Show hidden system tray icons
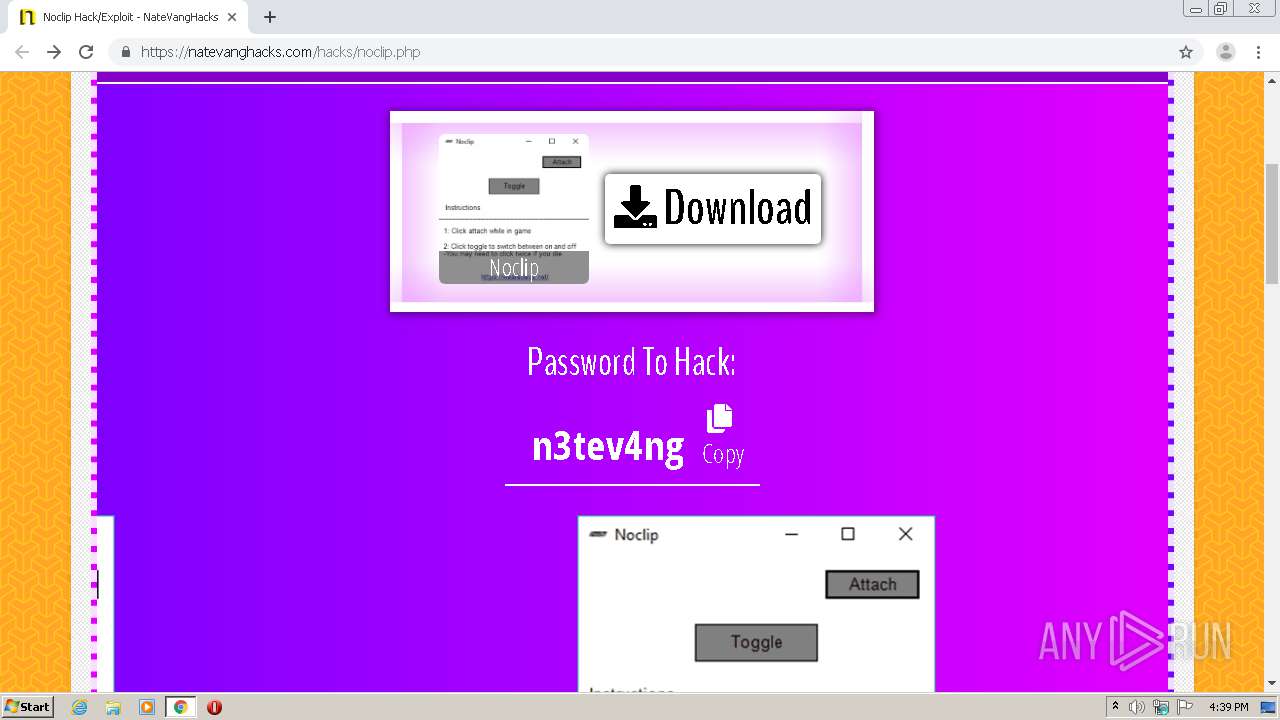Screen dimensions: 1280x720 (1115, 707)
